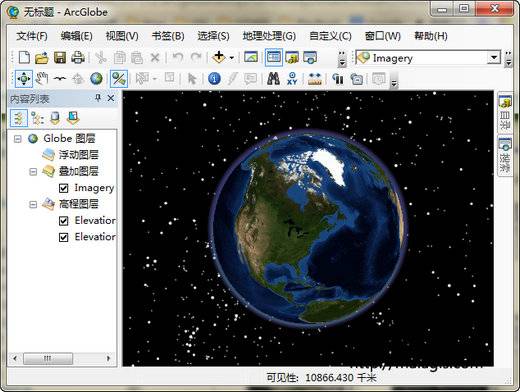The image size is (520, 392).
Task: Select the Navigate tool
Action: point(24,79)
